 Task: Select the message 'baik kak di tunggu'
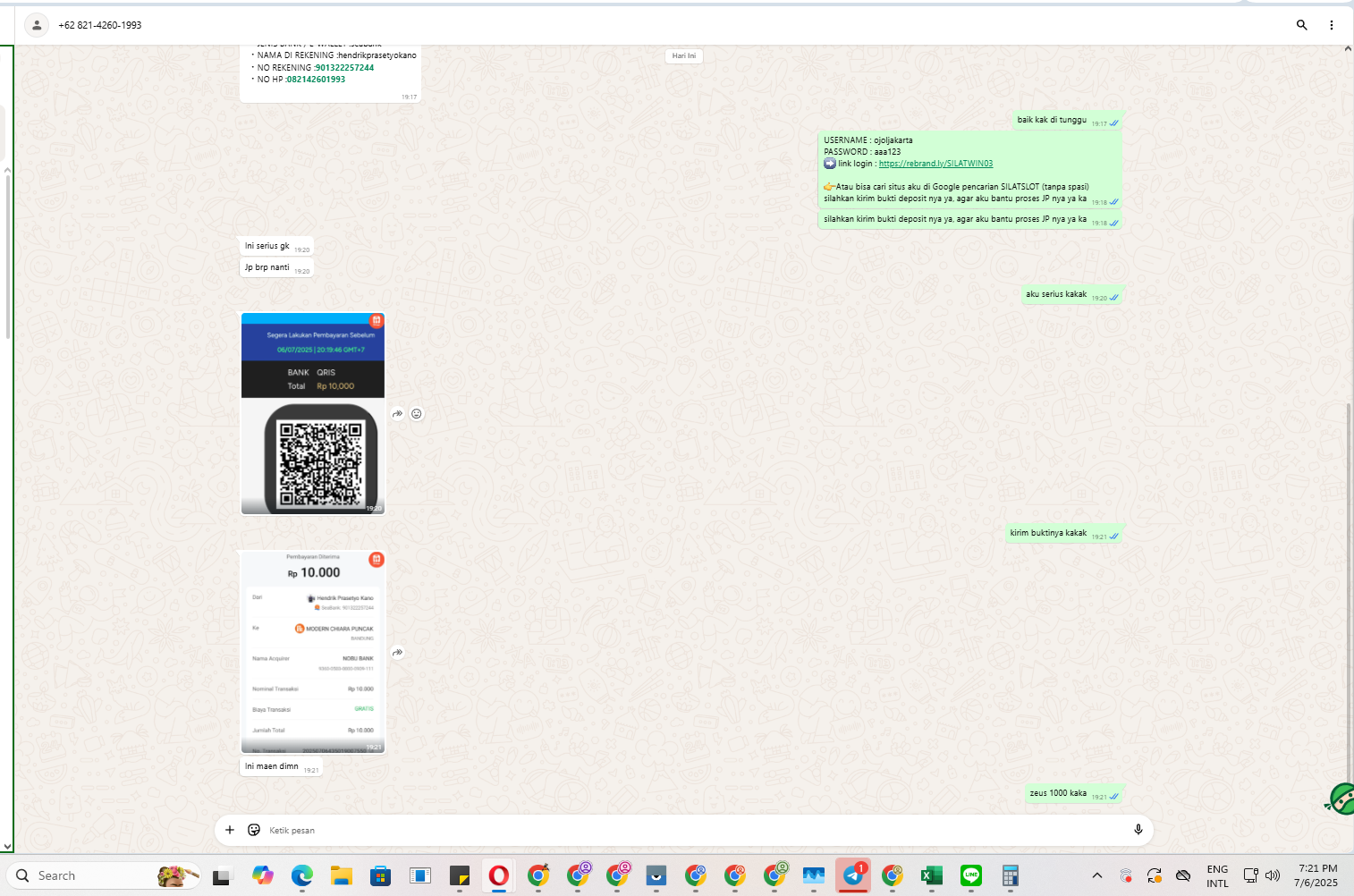(1068, 121)
